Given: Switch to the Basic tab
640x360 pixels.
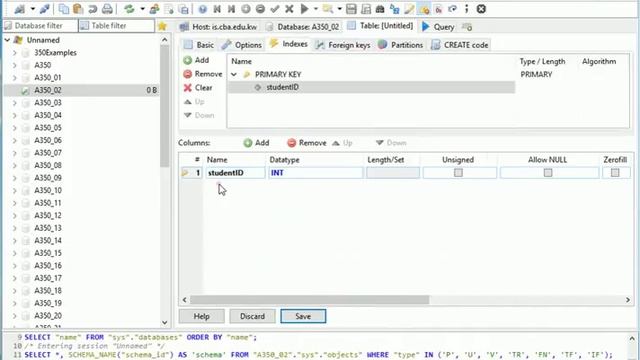Looking at the screenshot, I should click(199, 45).
